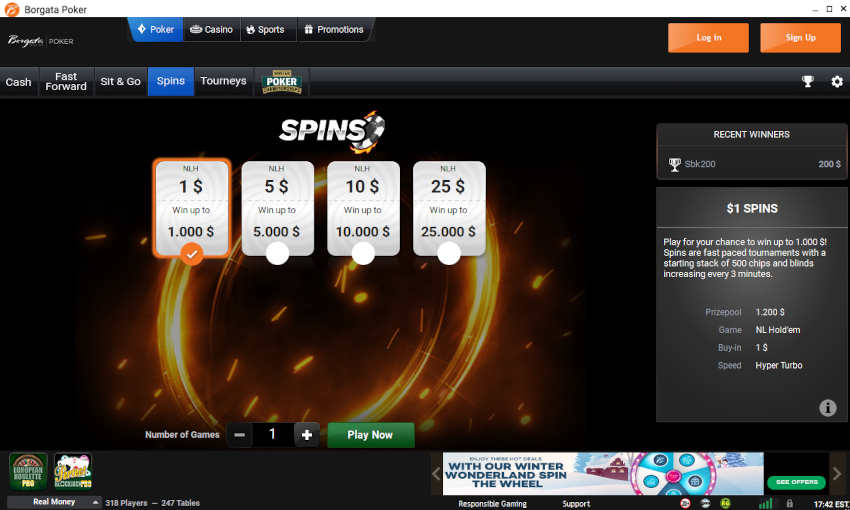This screenshot has width=850, height=510.
Task: Open the Poker Championship badge tab
Action: click(281, 82)
